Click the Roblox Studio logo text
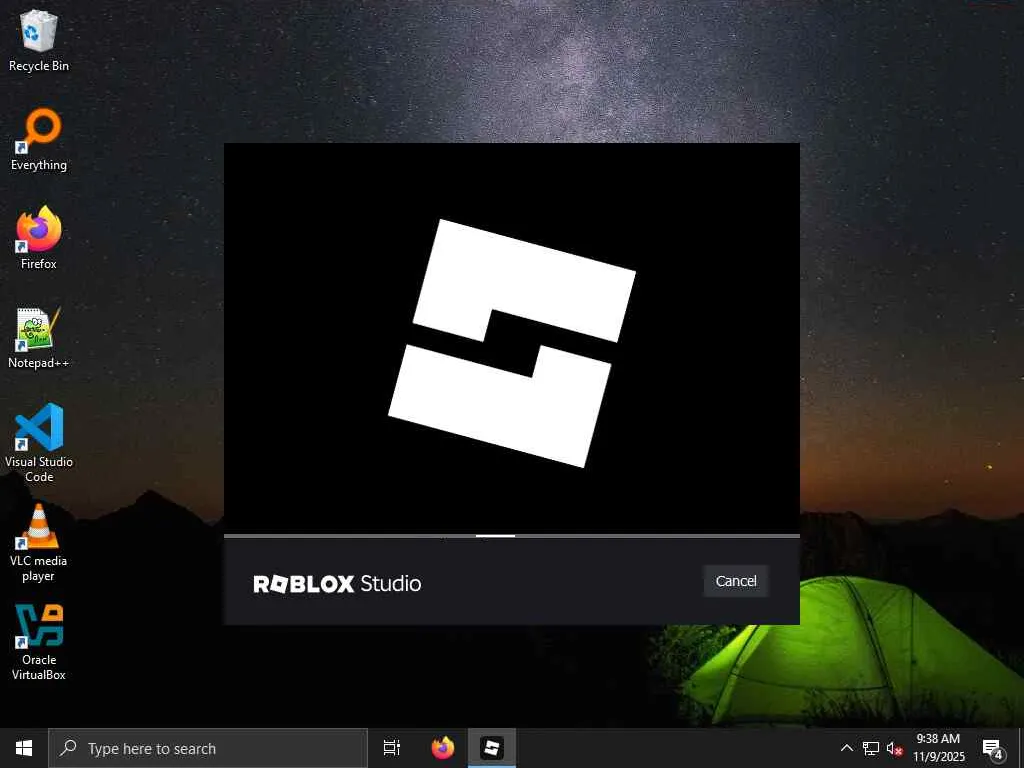 [x=337, y=583]
